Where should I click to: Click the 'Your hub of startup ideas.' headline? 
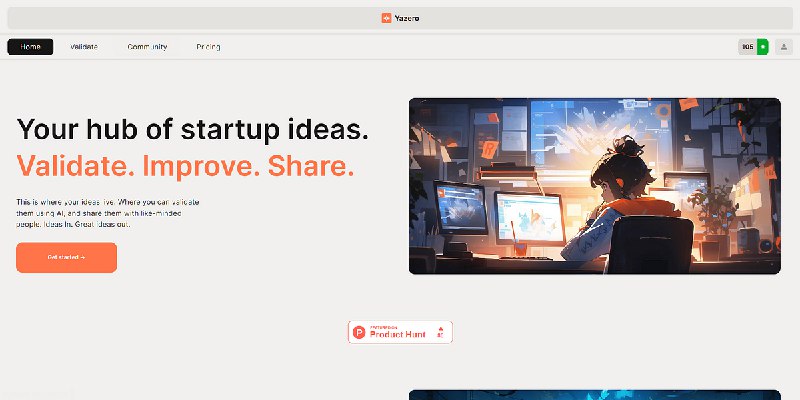(192, 129)
